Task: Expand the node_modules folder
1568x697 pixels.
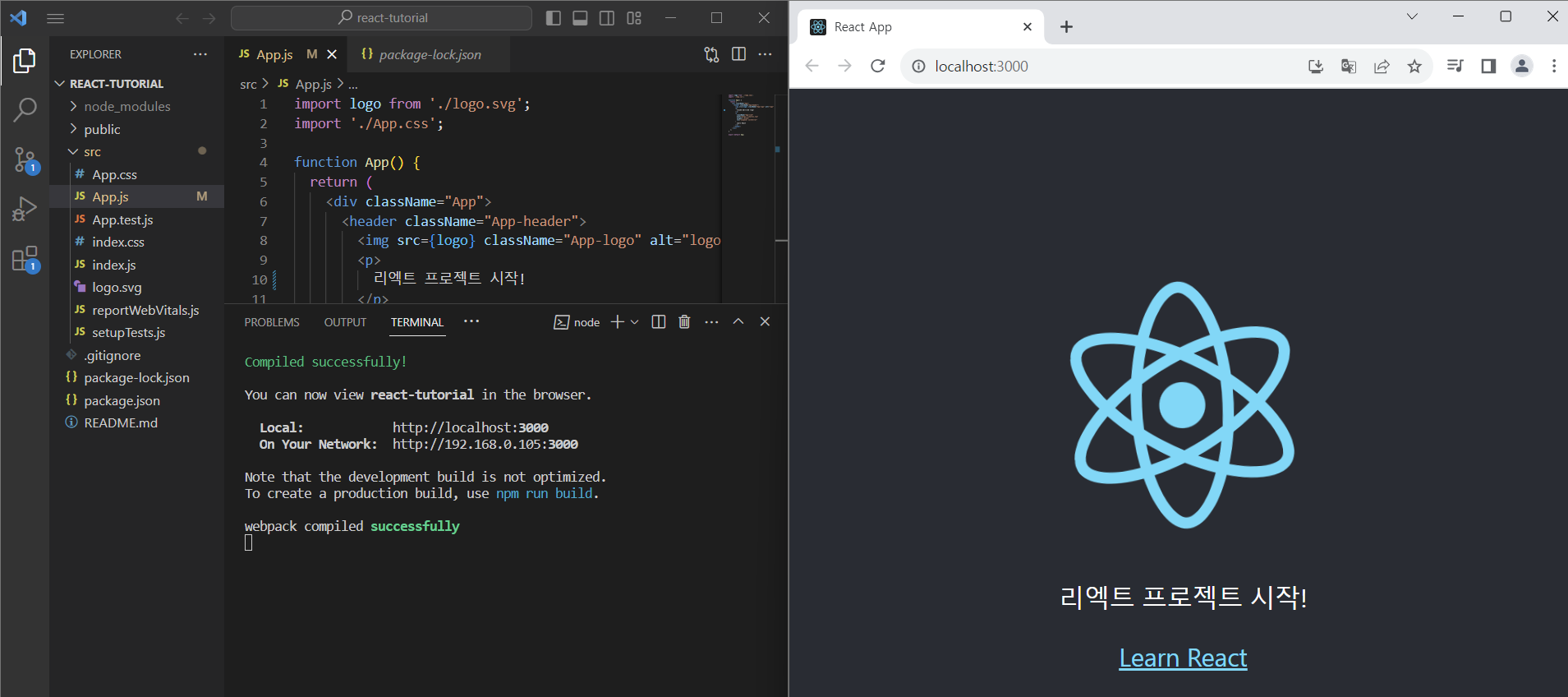Action: coord(136,106)
